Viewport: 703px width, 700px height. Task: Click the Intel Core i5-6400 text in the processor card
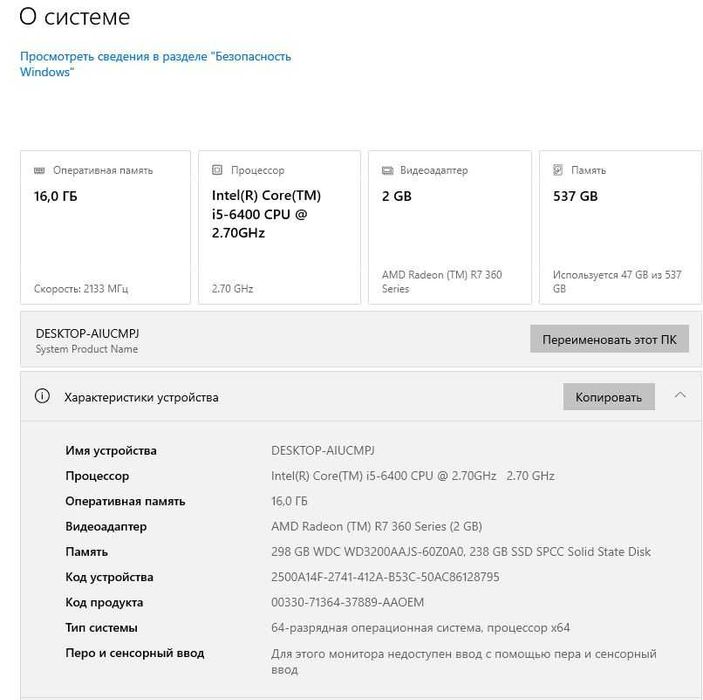tap(266, 214)
